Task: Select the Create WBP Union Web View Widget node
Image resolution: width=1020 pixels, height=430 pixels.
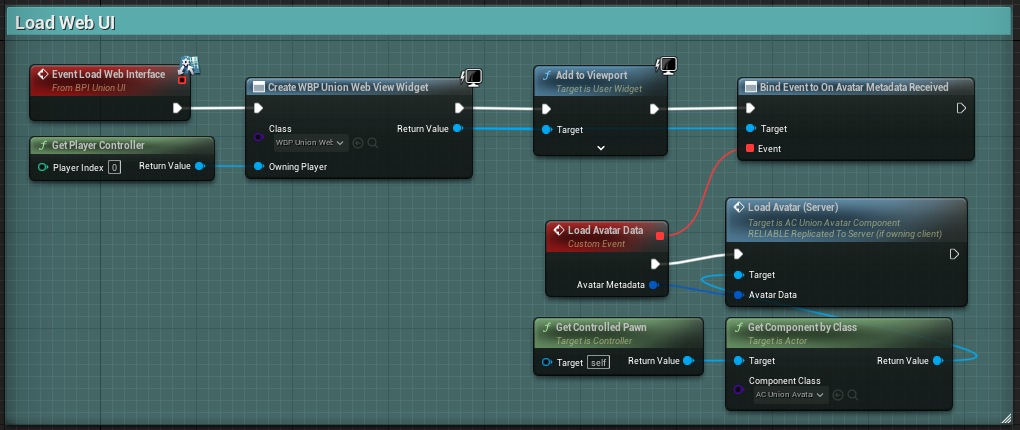Action: pyautogui.click(x=358, y=87)
